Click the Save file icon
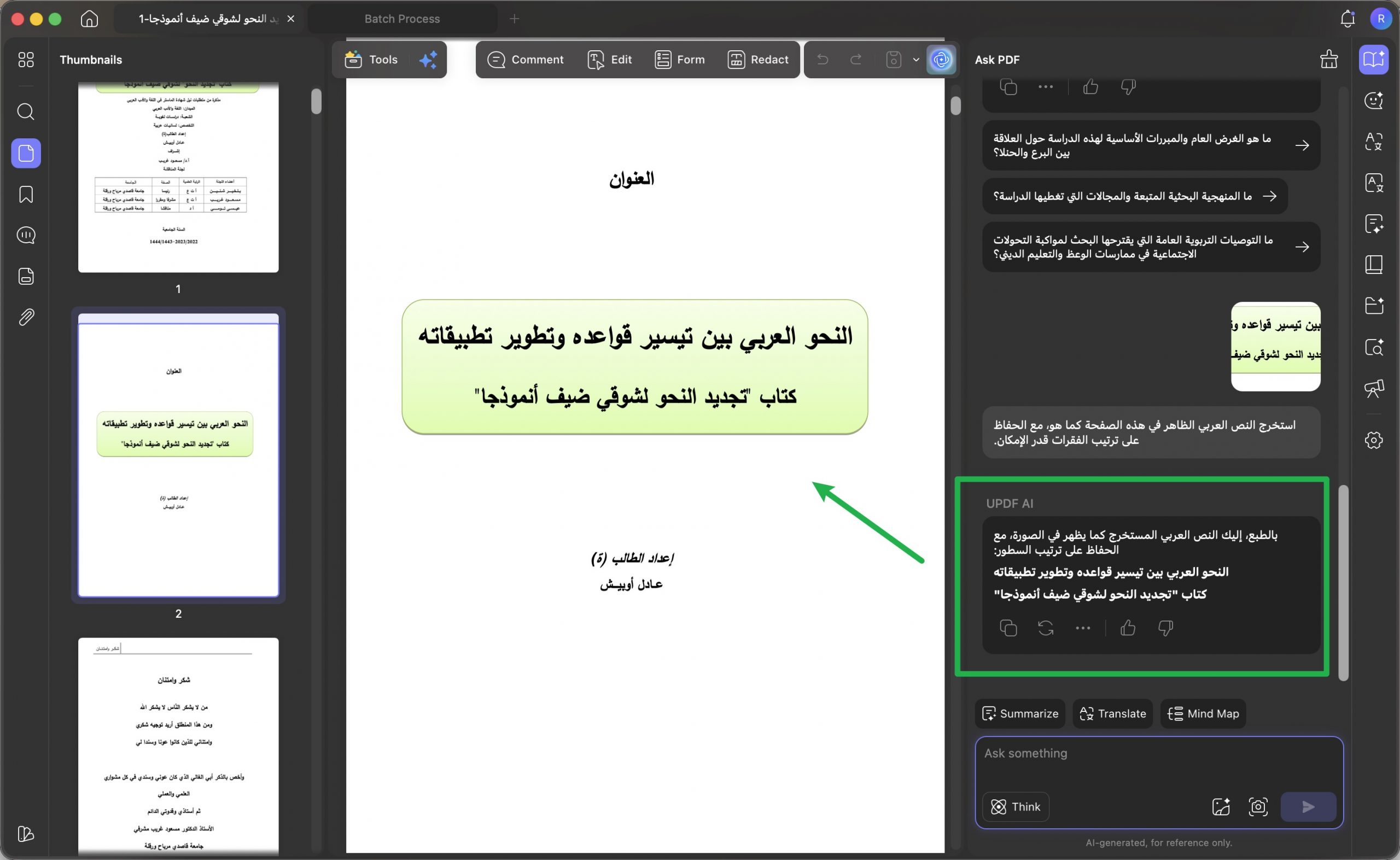Viewport: 1400px width, 860px height. pyautogui.click(x=894, y=59)
